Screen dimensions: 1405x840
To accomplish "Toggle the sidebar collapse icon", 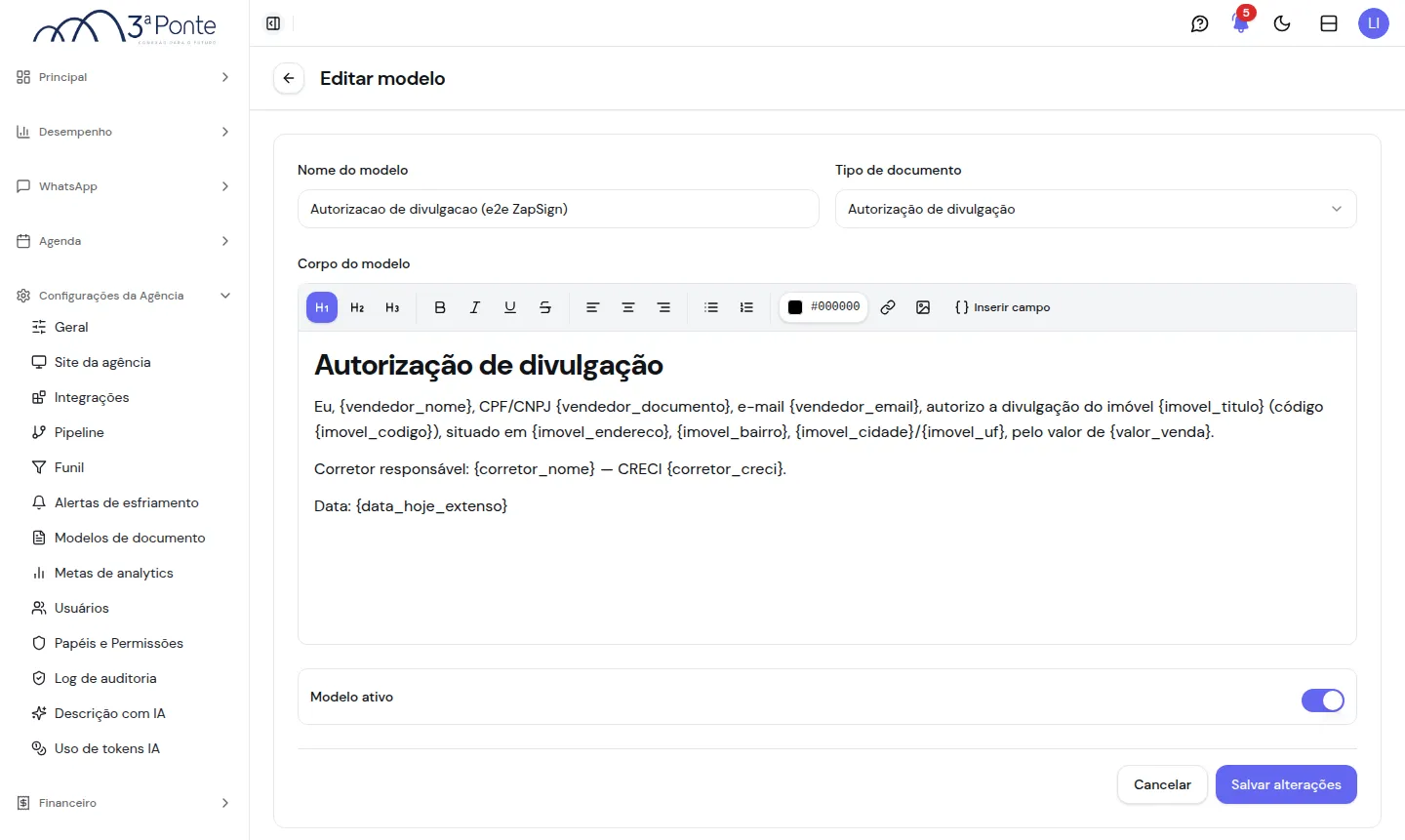I will [x=273, y=23].
